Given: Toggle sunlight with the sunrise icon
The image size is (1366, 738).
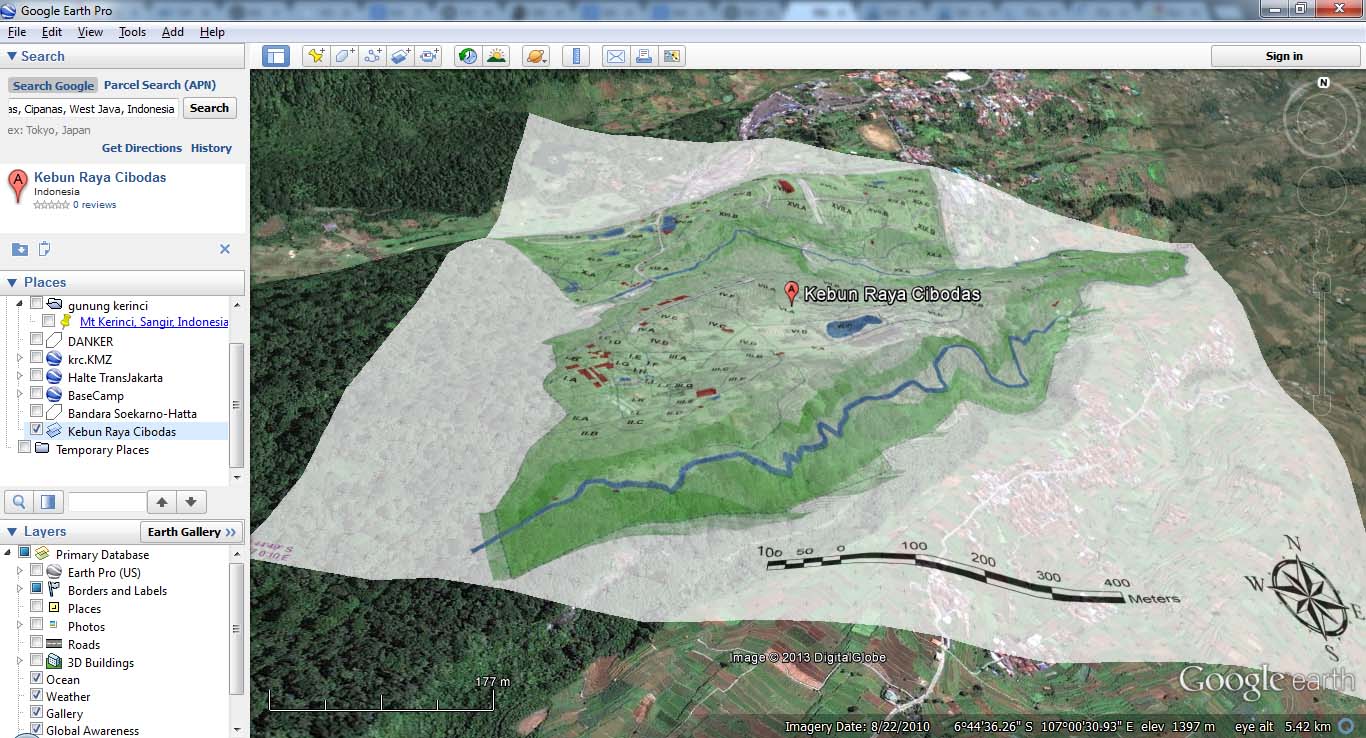Looking at the screenshot, I should coord(497,56).
